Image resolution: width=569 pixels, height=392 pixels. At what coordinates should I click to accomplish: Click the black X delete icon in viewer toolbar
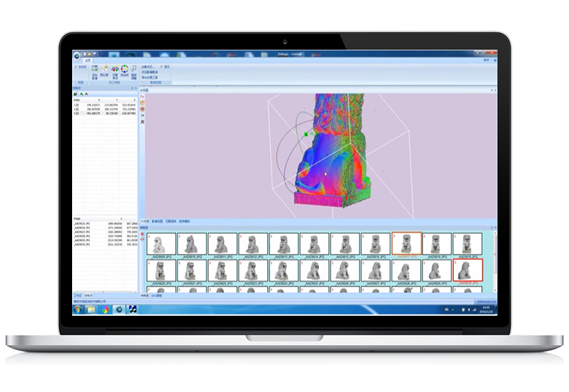pyautogui.click(x=142, y=122)
